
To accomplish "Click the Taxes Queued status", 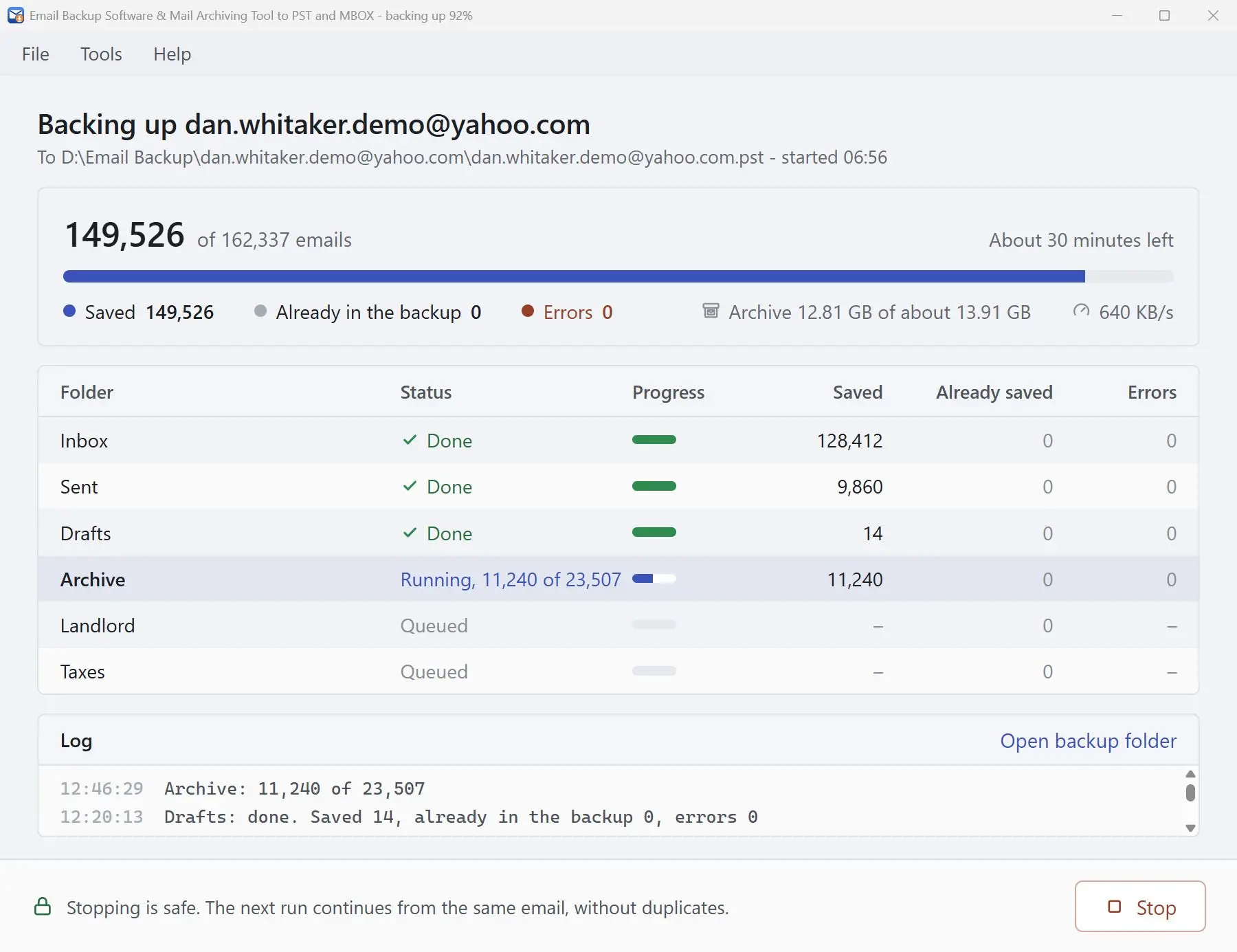I will 434,672.
